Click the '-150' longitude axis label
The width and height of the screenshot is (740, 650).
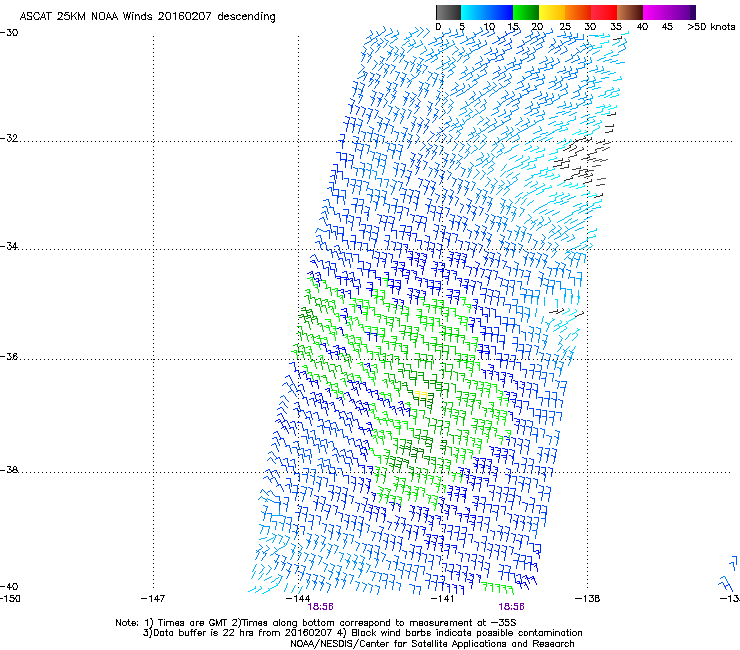10,599
